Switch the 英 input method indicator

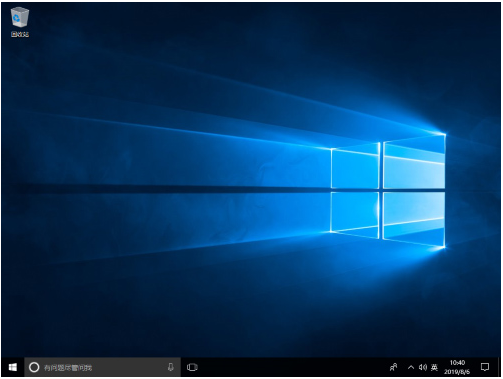[434, 367]
